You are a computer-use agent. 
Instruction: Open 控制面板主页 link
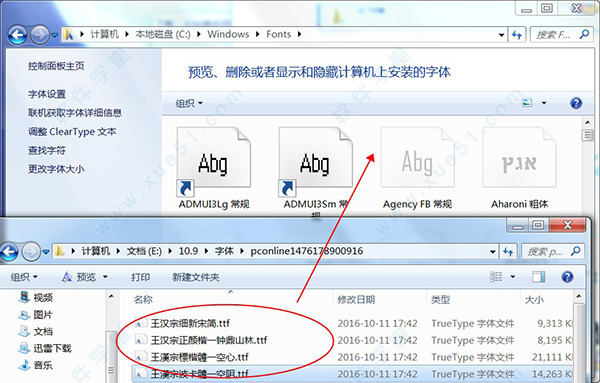56,66
